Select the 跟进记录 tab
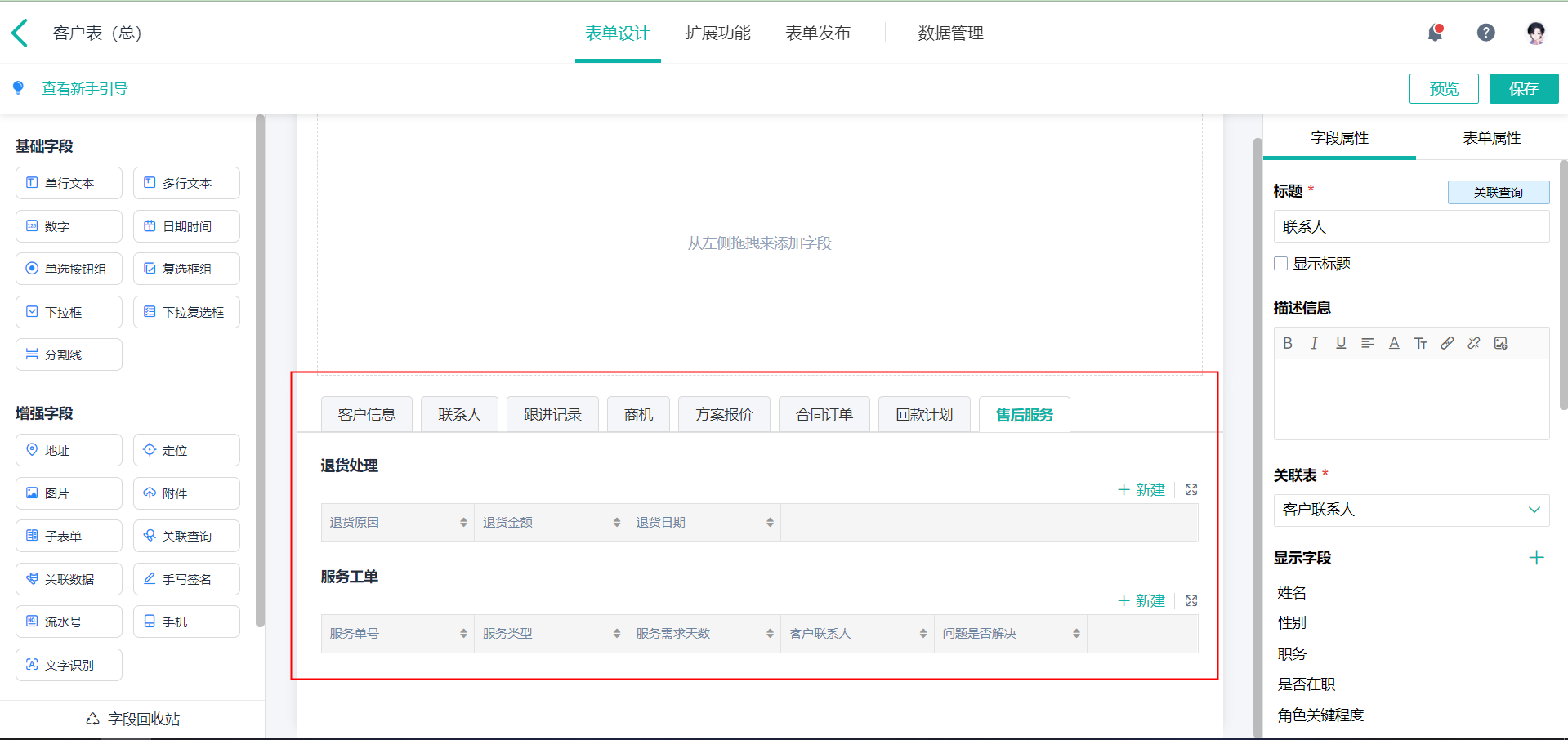This screenshot has width=1568, height=740. [552, 414]
